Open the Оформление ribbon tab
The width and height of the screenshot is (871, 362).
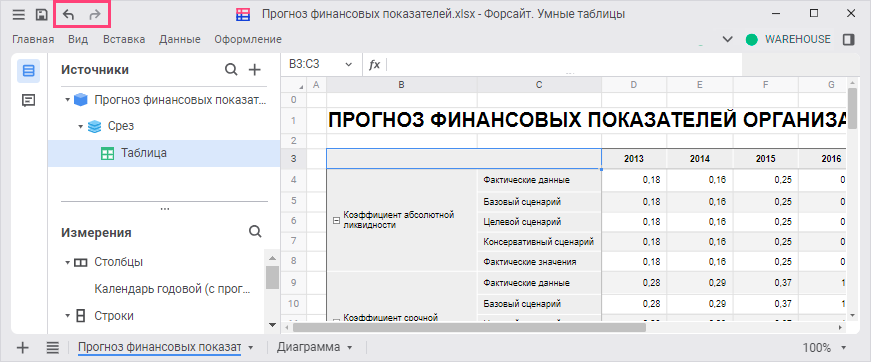pyautogui.click(x=248, y=39)
